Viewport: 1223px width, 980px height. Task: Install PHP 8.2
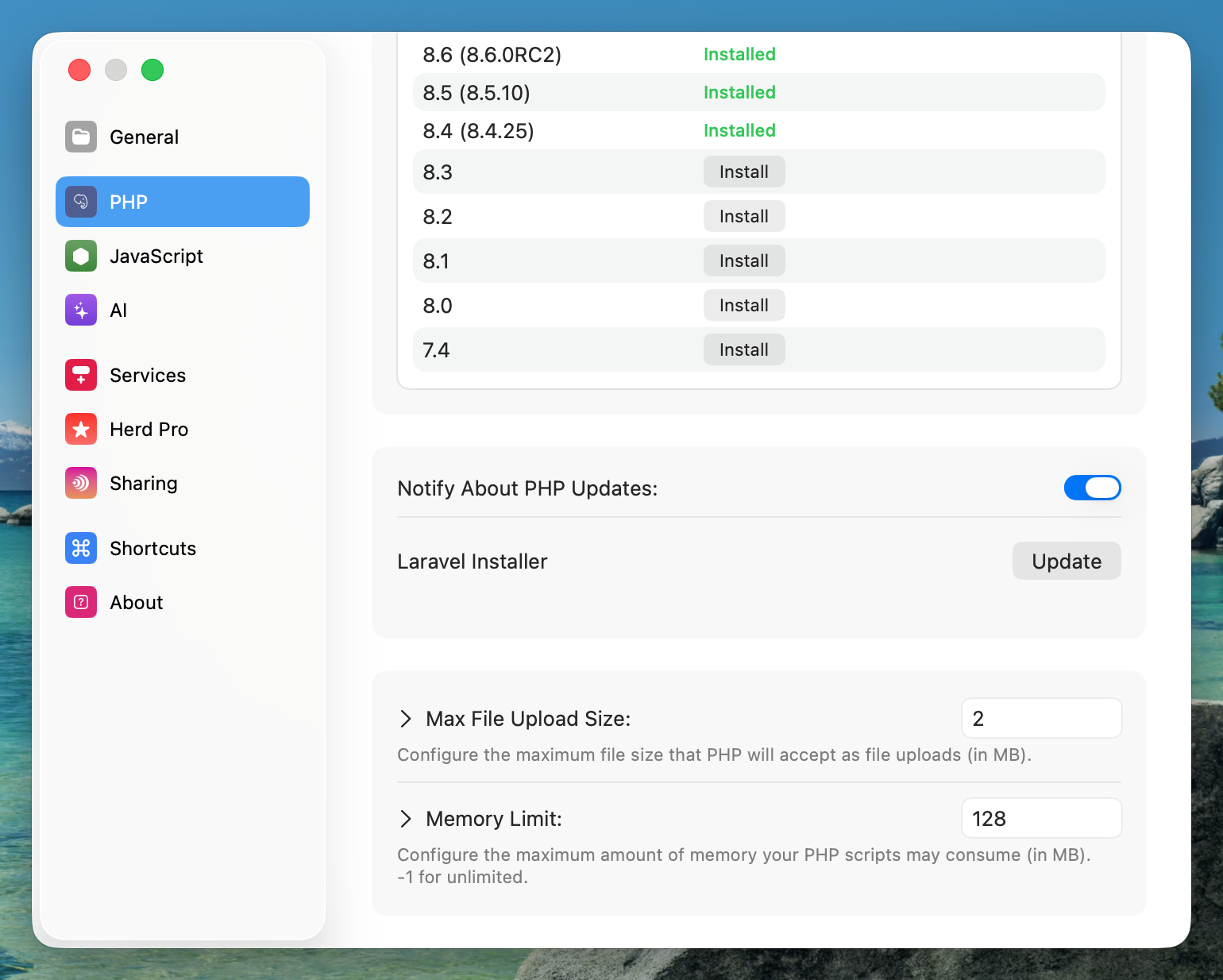point(744,216)
